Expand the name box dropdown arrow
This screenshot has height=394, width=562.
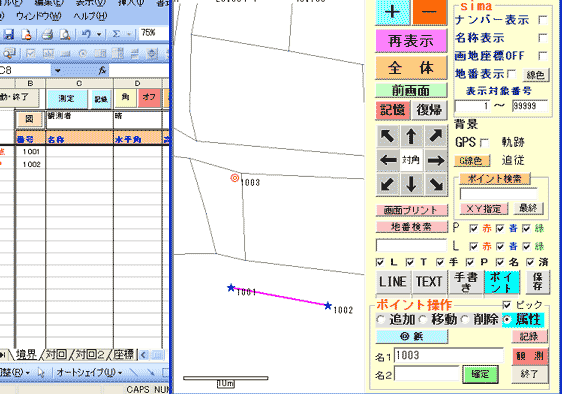[x=57, y=70]
